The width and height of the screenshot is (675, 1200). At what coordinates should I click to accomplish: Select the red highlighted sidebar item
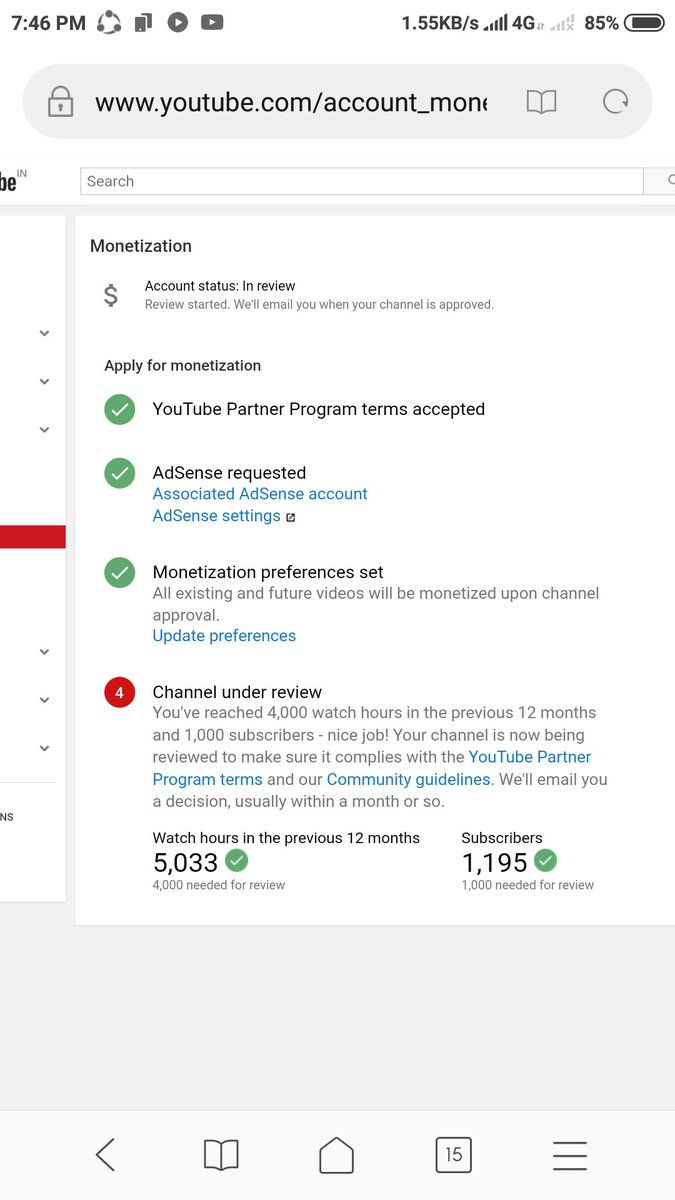pos(33,537)
